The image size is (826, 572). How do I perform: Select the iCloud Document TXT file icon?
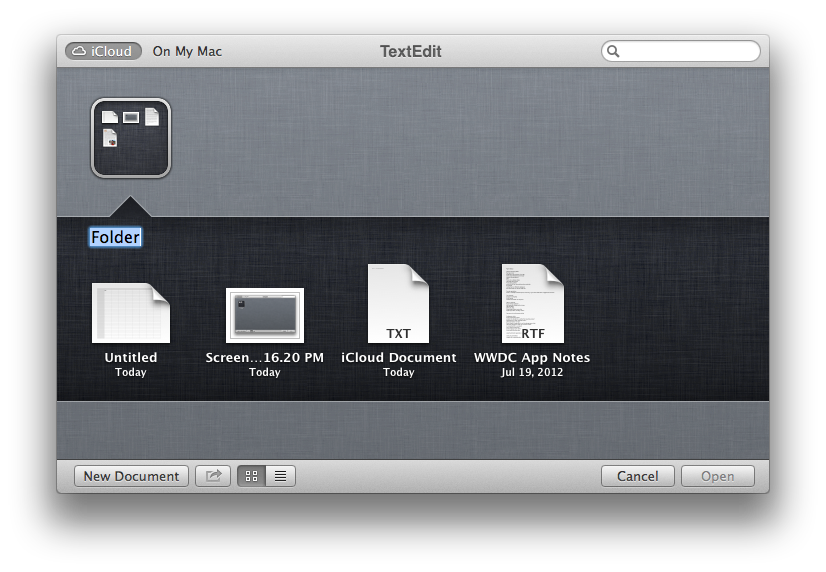tap(398, 303)
